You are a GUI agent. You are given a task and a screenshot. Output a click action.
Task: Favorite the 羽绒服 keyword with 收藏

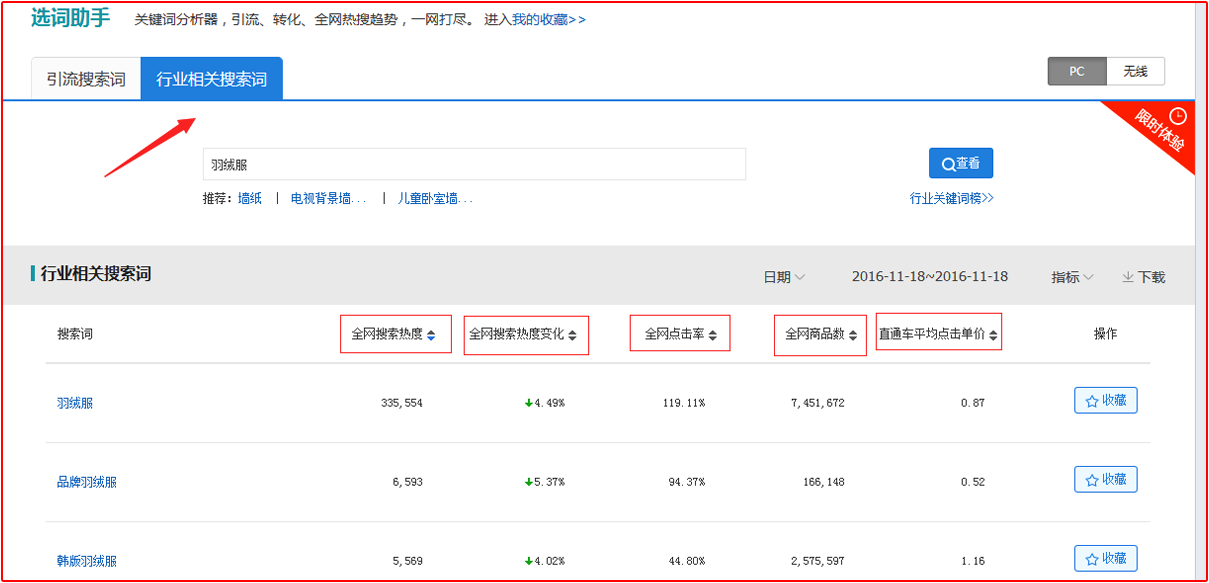(1105, 401)
